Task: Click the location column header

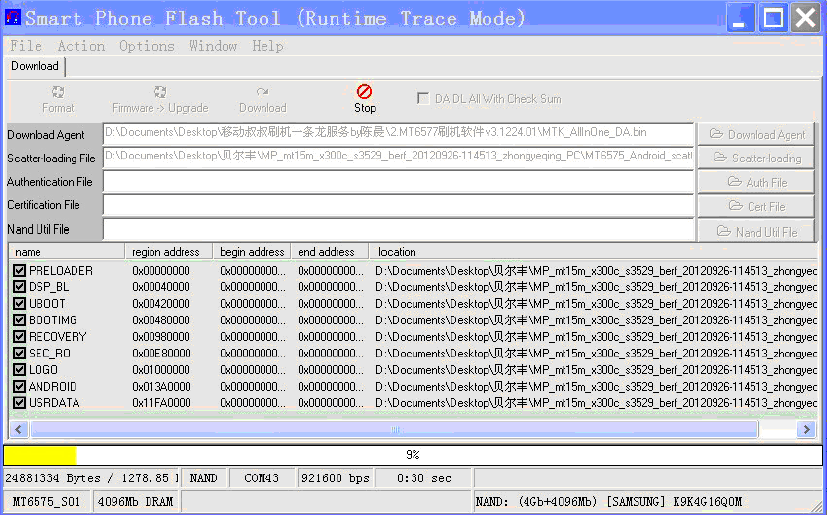Action: [594, 252]
